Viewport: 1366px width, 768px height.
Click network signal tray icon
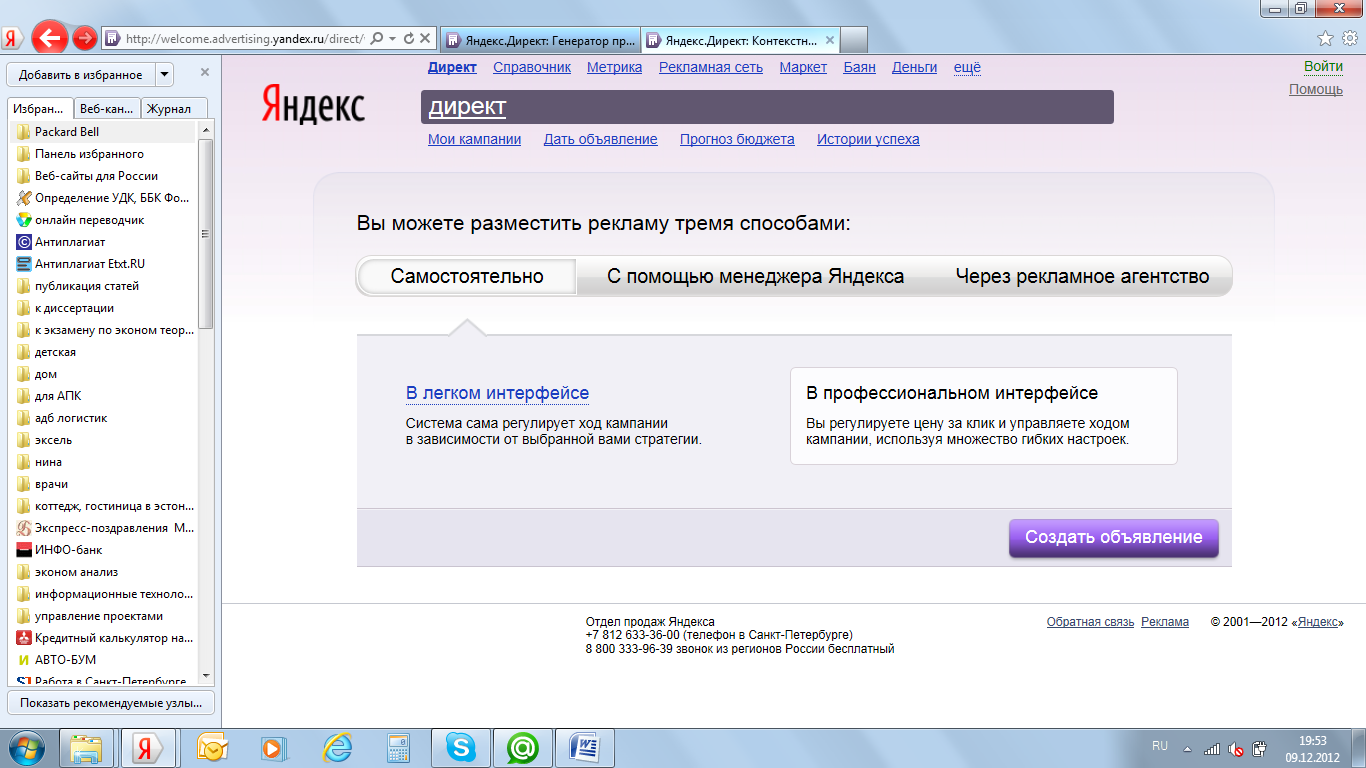[1212, 748]
